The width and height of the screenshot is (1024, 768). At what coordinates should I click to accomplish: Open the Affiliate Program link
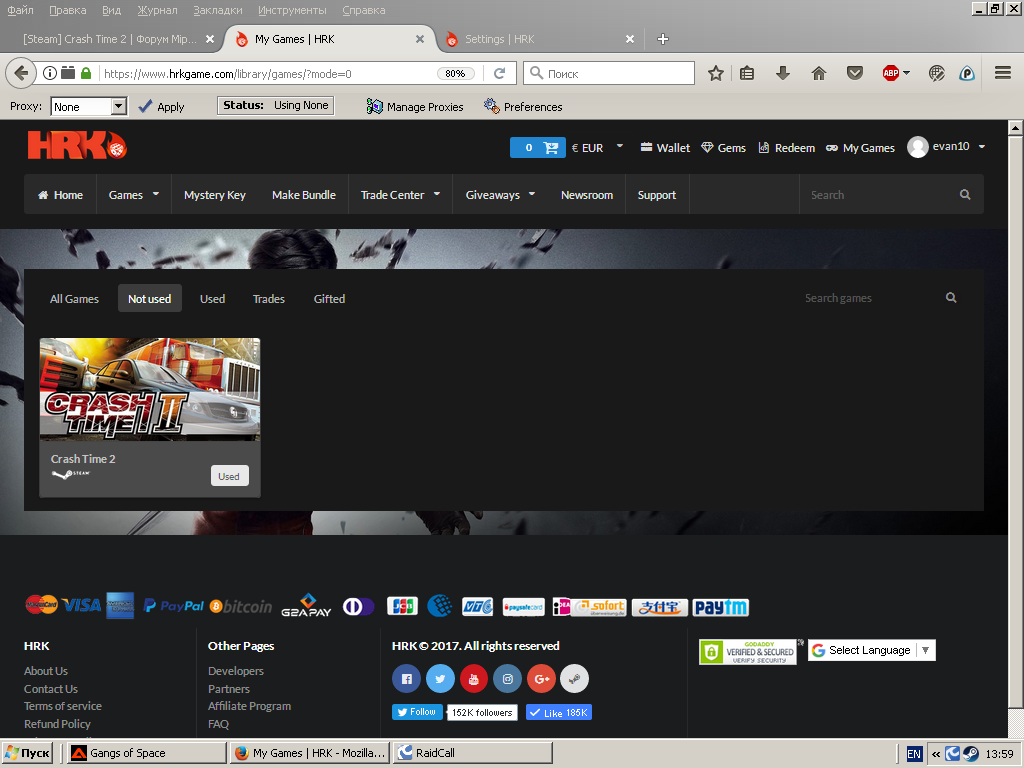(249, 706)
